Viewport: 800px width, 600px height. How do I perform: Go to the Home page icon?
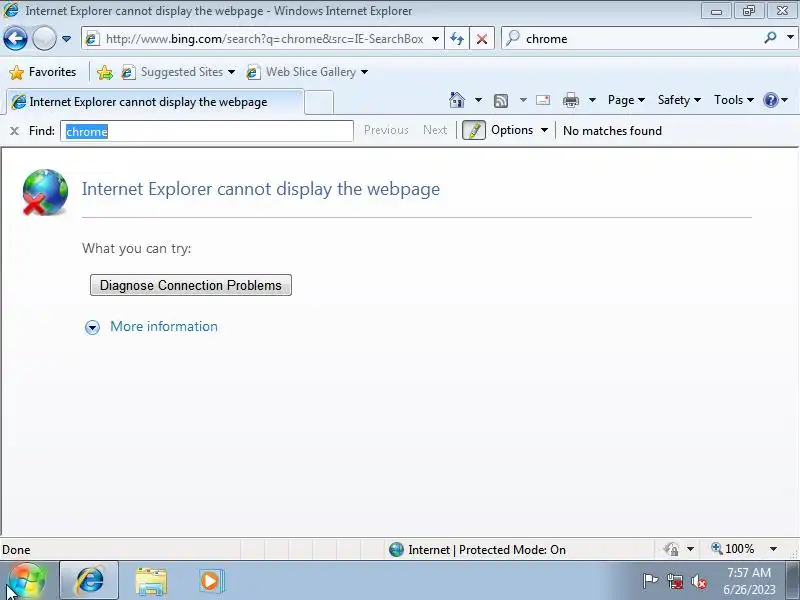(457, 99)
